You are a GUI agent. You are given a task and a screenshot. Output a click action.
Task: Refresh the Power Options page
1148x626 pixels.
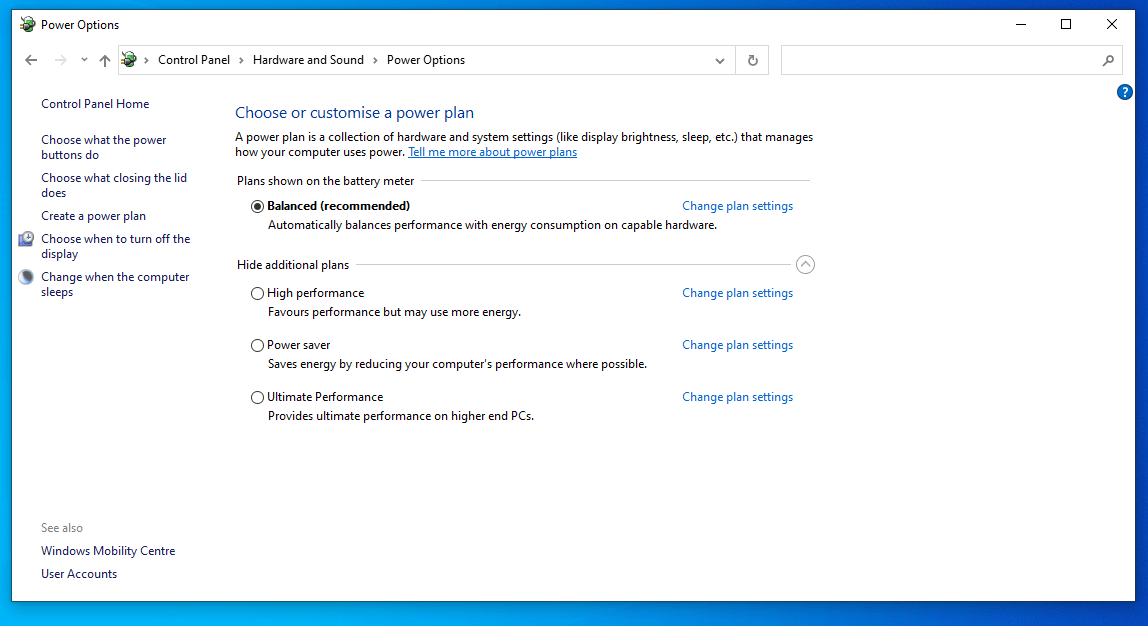[752, 61]
